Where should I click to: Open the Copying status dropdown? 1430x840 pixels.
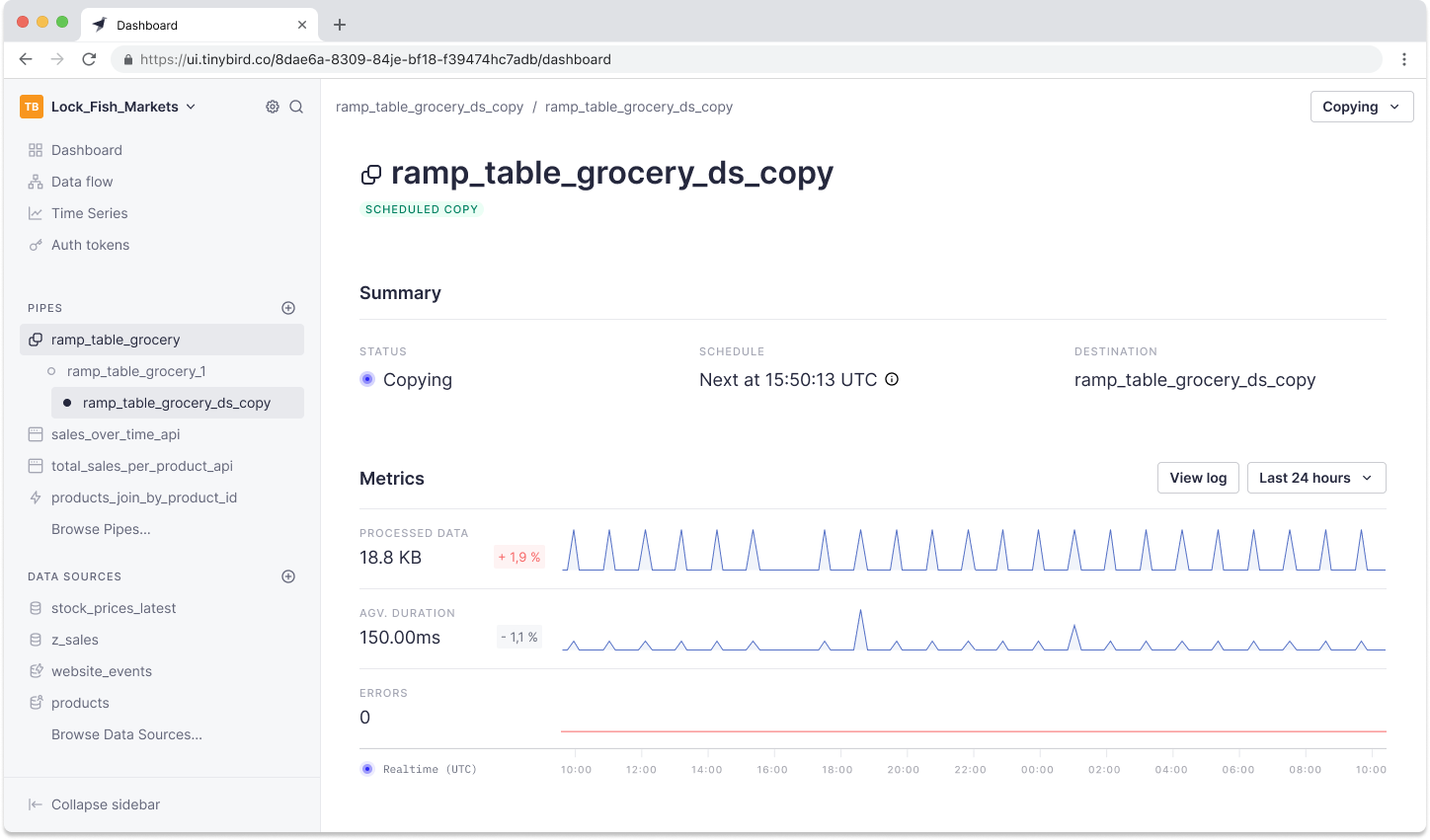pos(1361,107)
